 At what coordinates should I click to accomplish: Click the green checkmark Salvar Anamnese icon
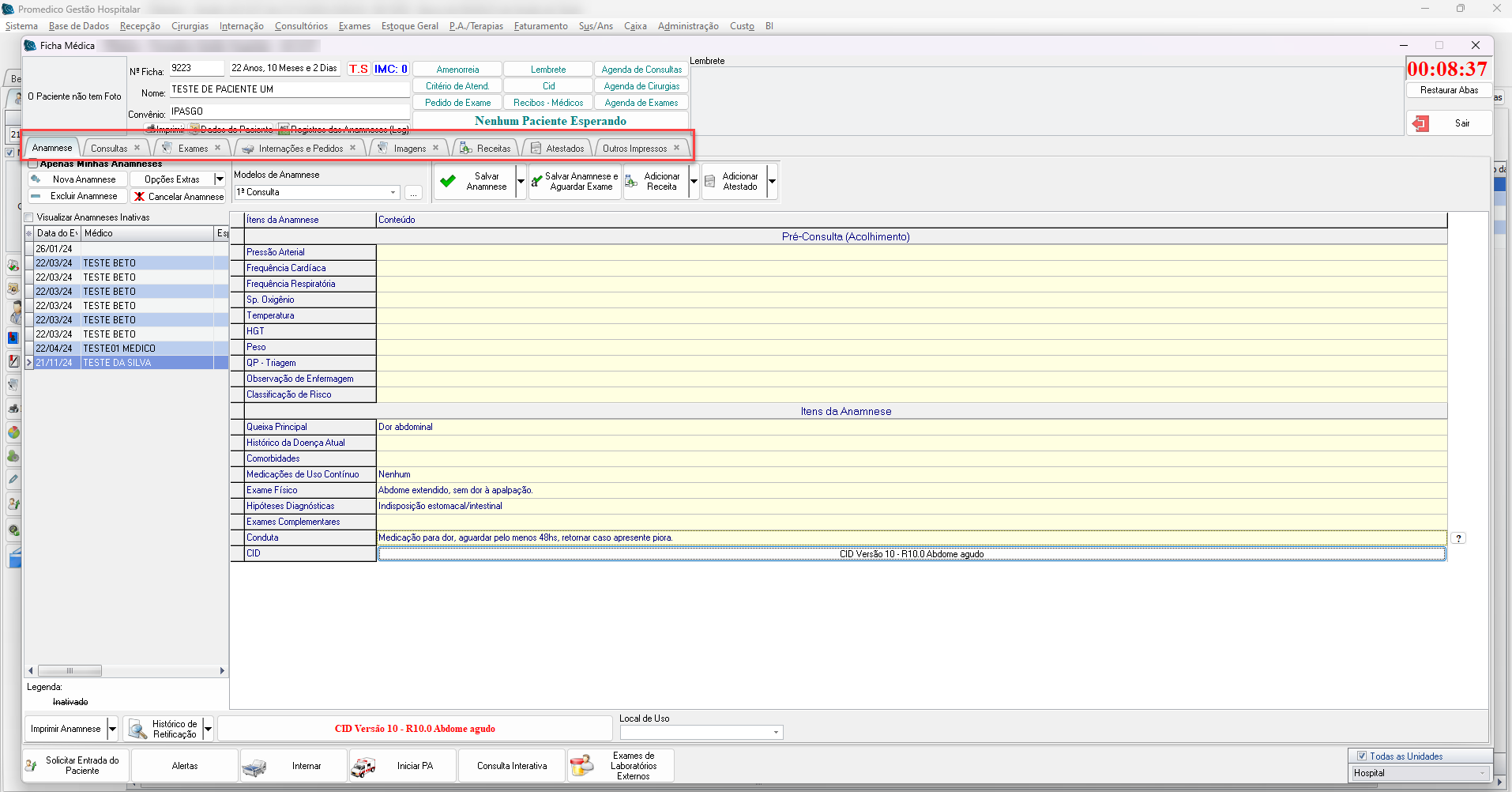click(x=448, y=181)
